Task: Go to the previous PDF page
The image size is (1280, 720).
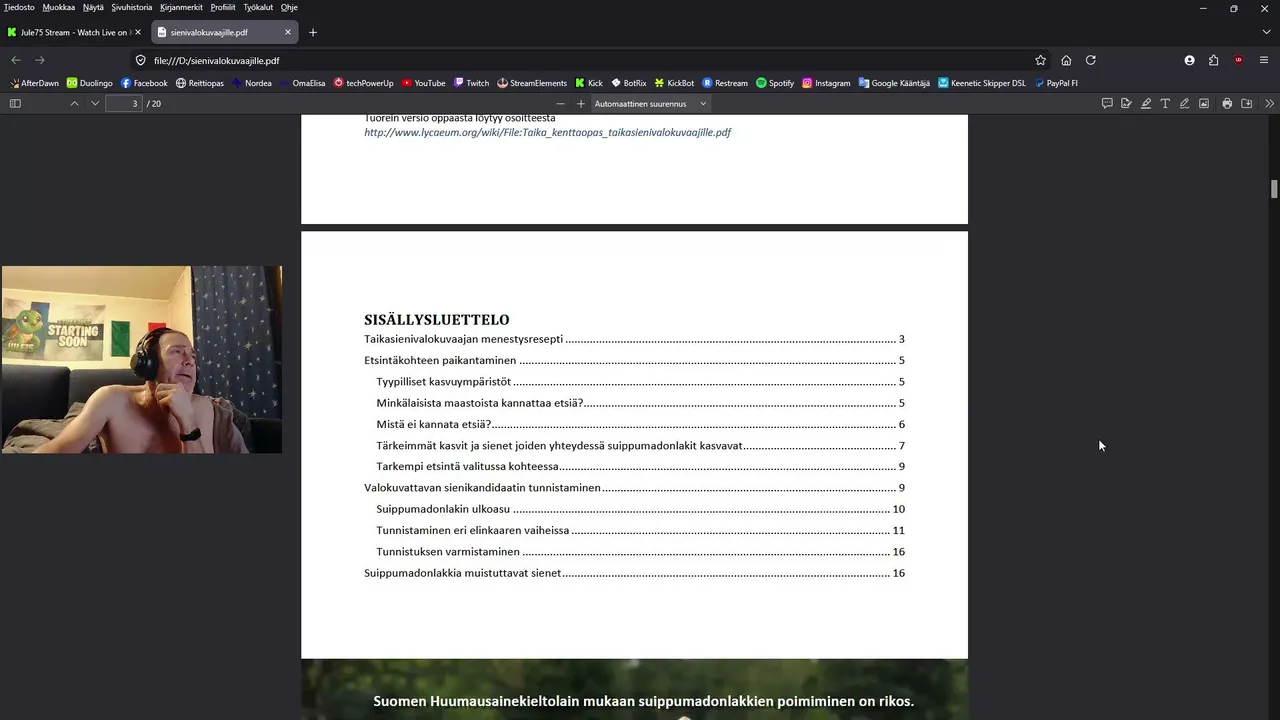Action: (x=74, y=104)
